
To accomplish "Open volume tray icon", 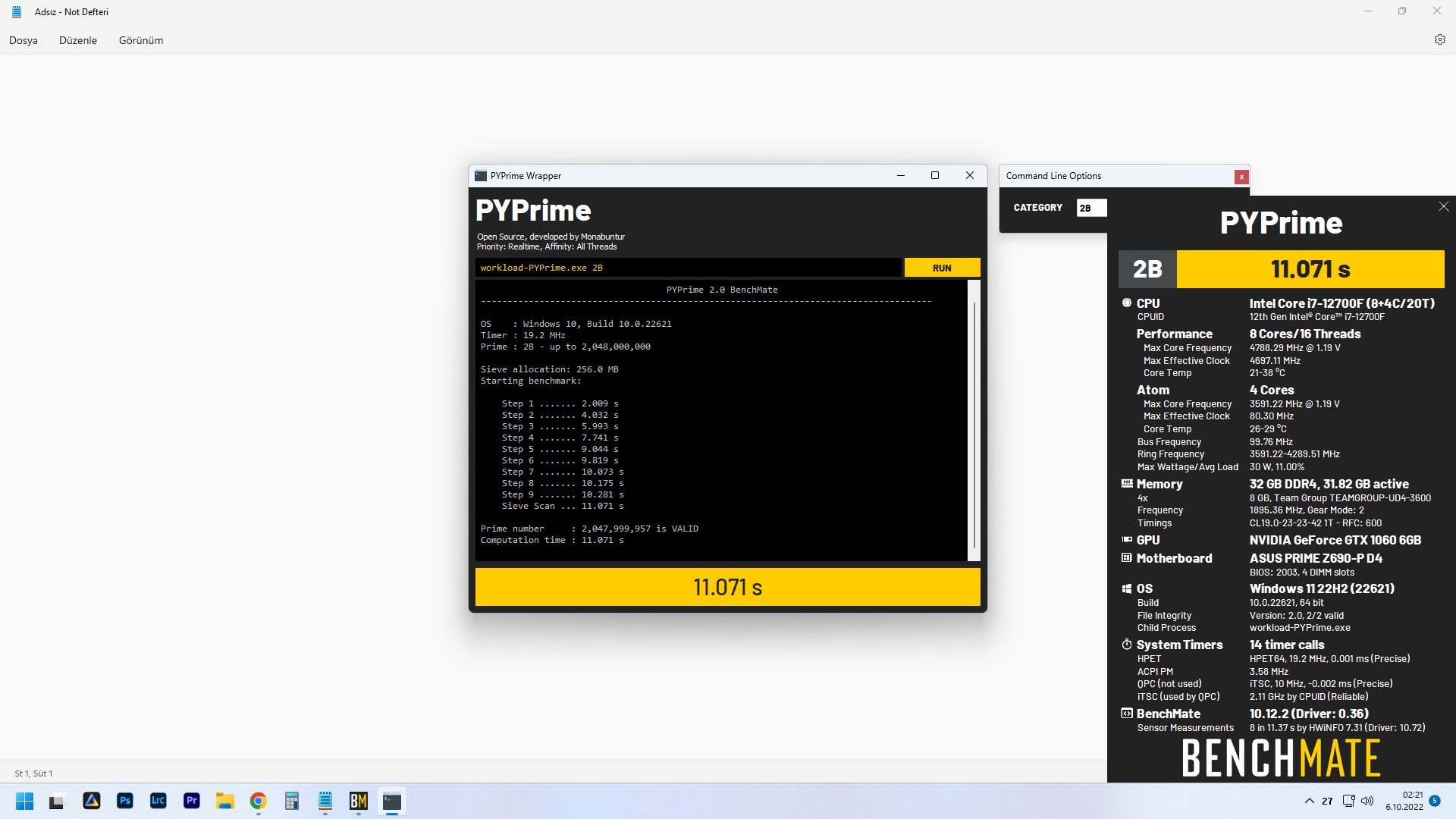I will tap(1367, 801).
